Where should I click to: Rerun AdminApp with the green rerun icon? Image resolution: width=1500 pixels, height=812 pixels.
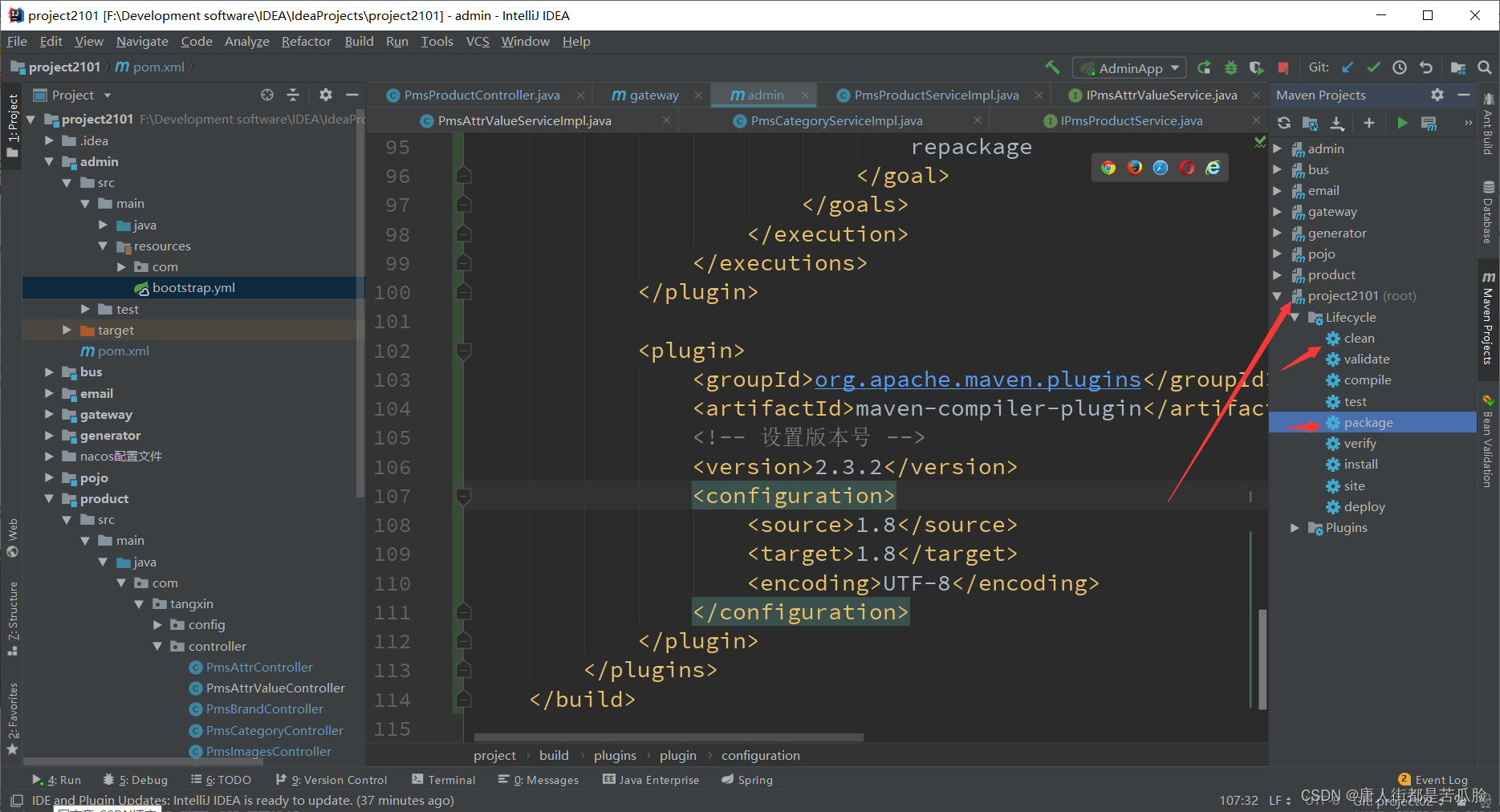1204,67
